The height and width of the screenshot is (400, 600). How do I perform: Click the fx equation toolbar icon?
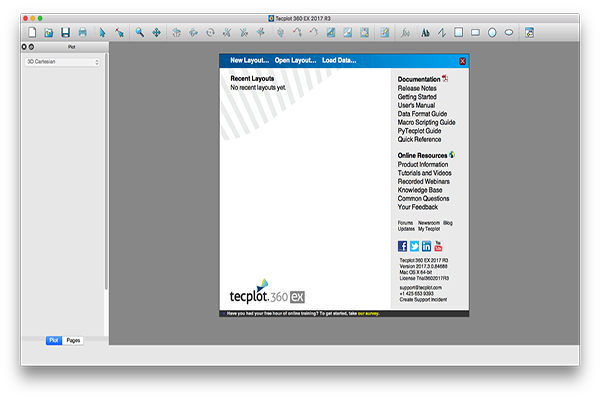[x=405, y=33]
